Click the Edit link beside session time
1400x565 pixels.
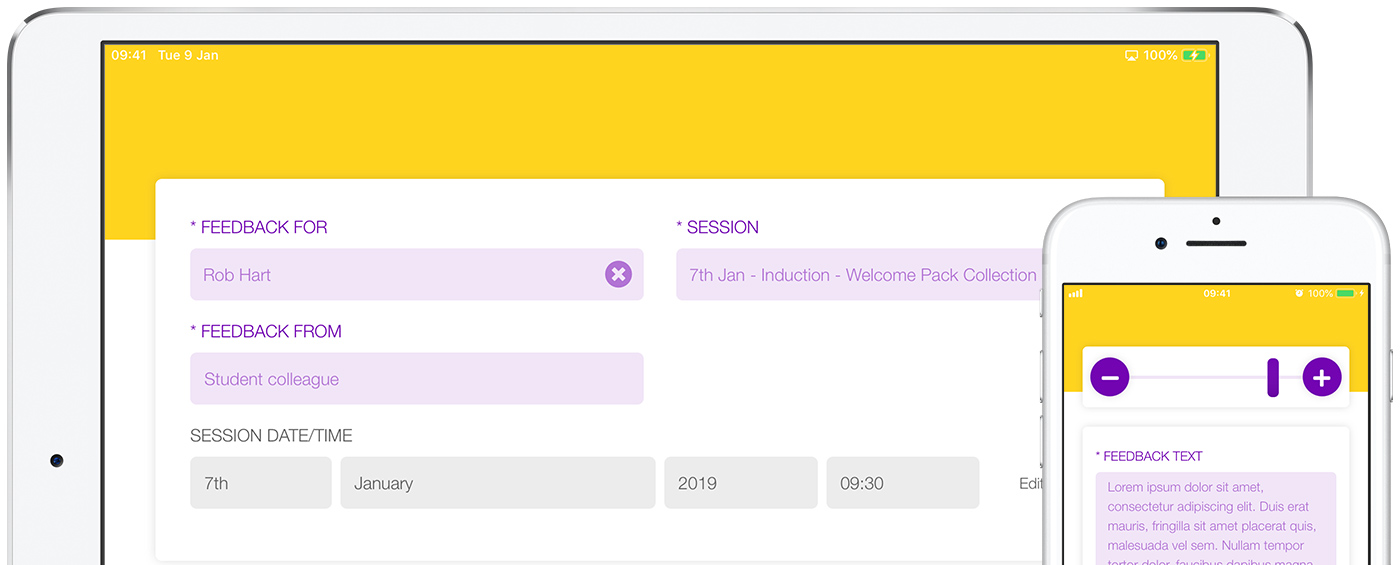click(x=1030, y=483)
